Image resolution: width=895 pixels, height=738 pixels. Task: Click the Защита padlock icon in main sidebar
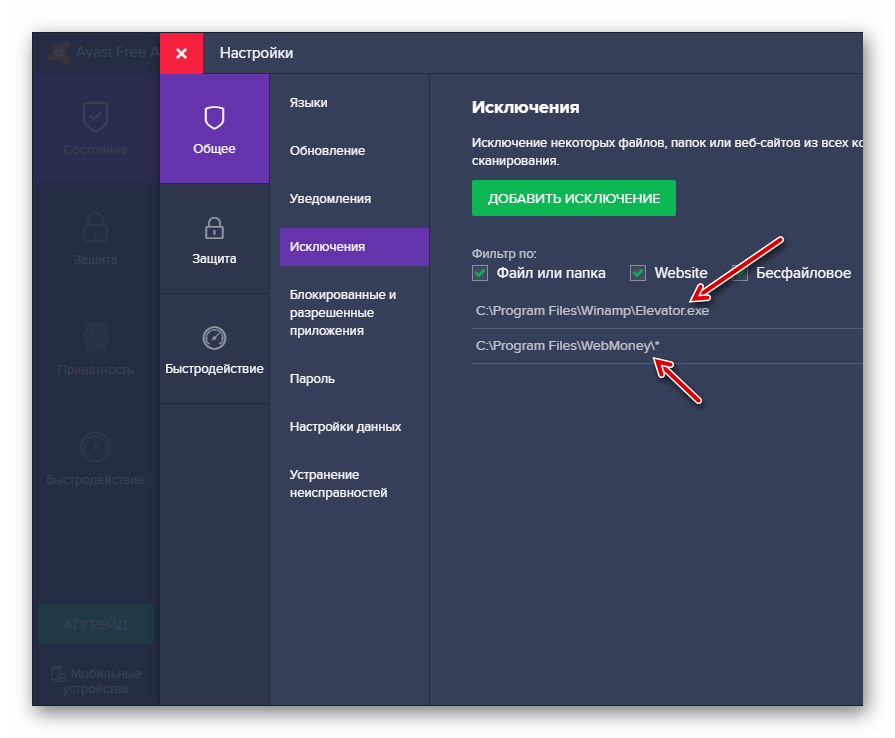click(95, 227)
